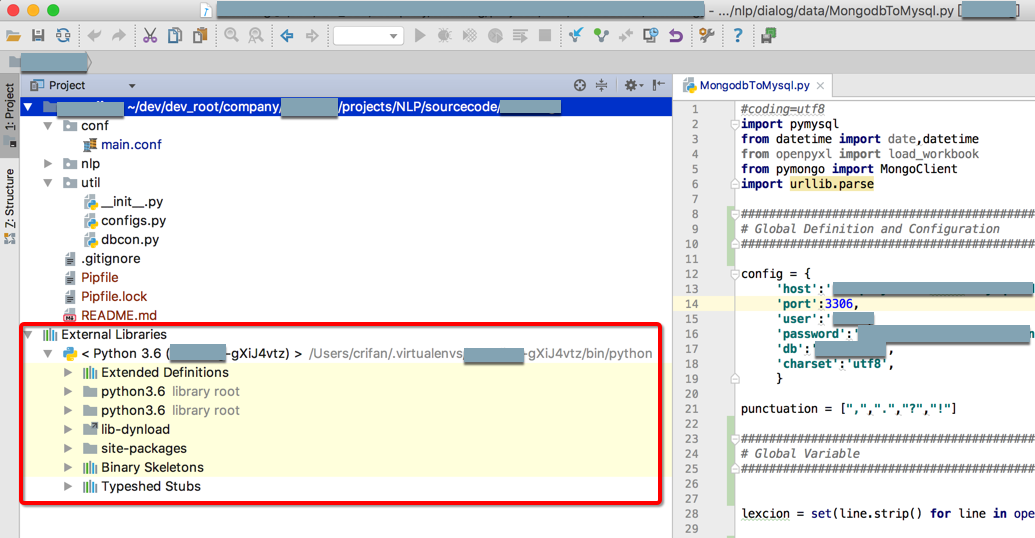Collapse the External Libraries node

click(28, 335)
